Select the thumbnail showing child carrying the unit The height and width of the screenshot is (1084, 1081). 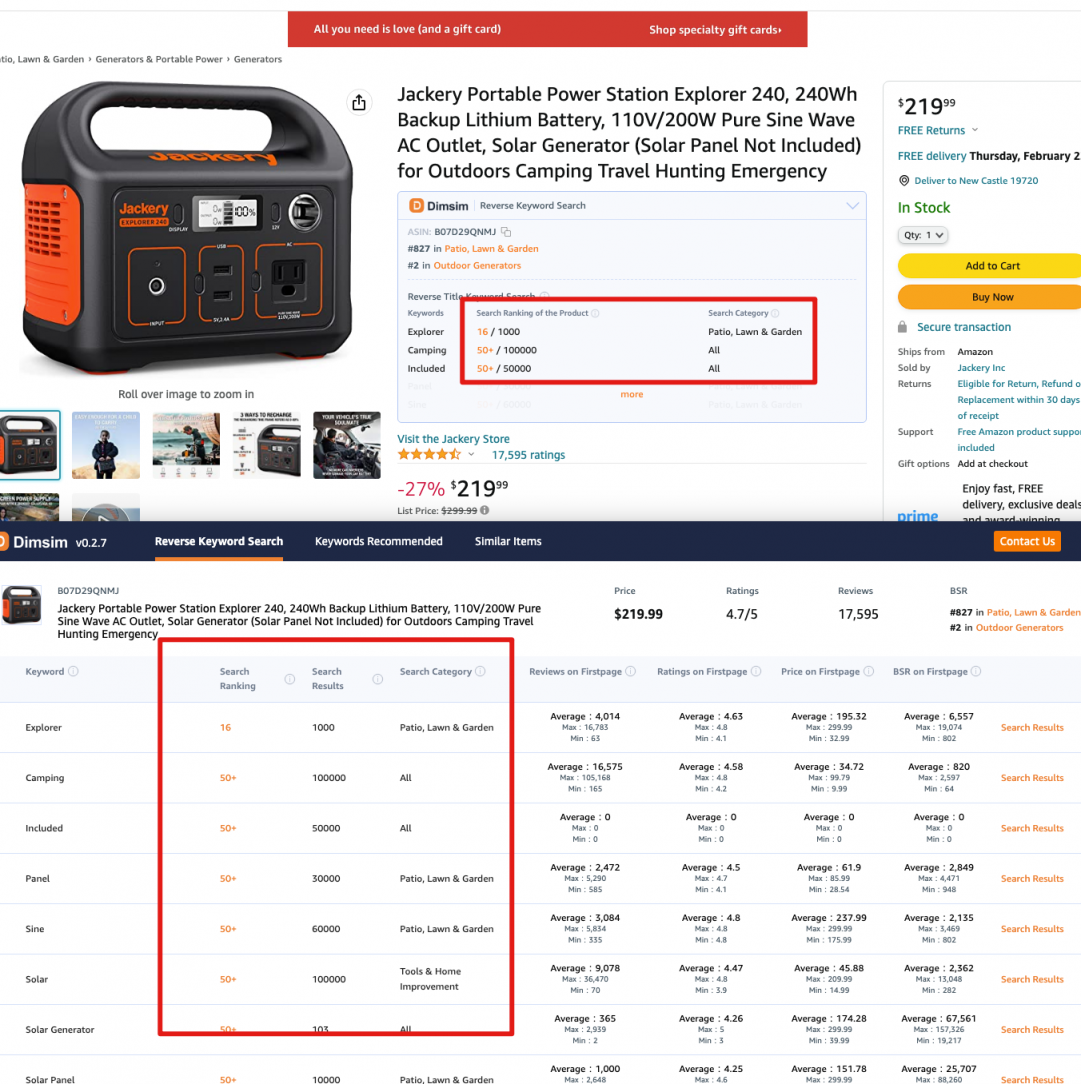click(x=106, y=445)
